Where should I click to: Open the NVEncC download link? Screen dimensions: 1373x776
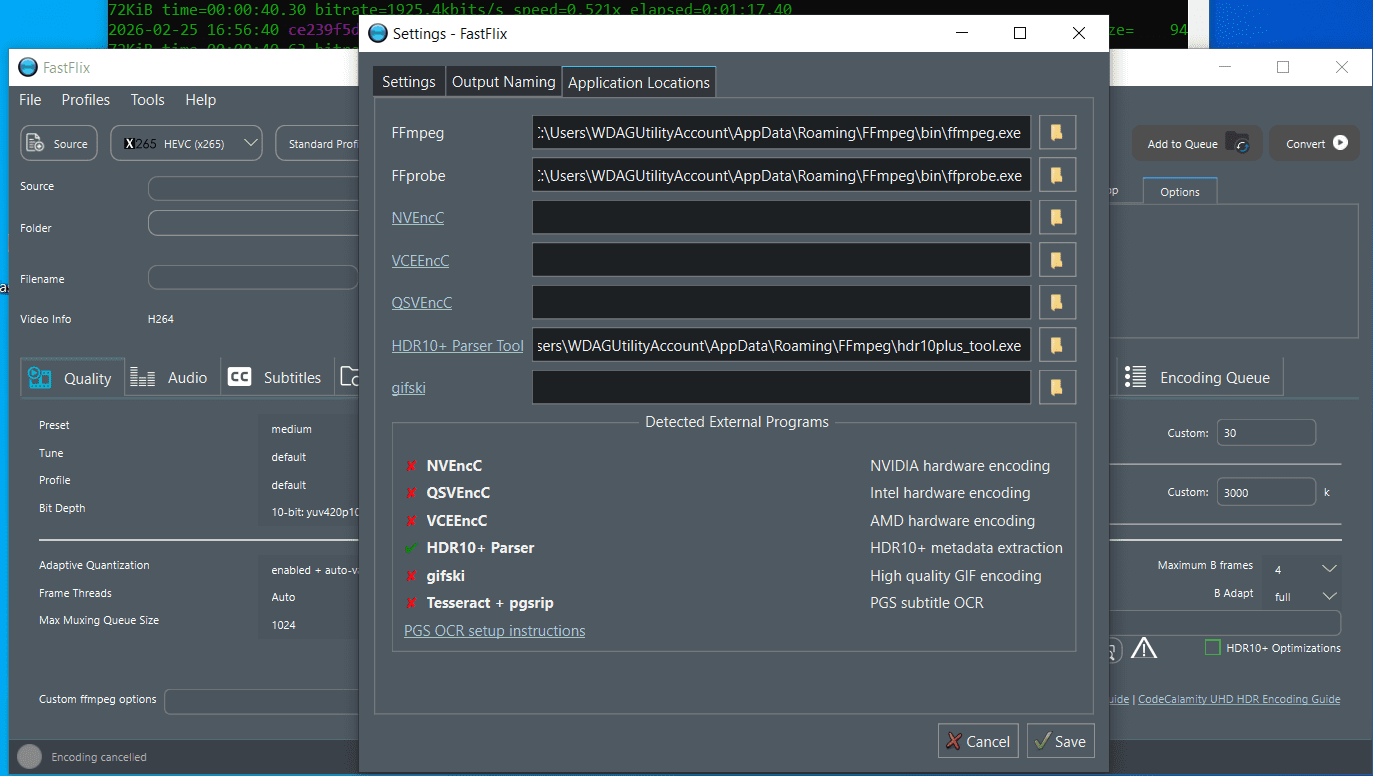tap(418, 218)
